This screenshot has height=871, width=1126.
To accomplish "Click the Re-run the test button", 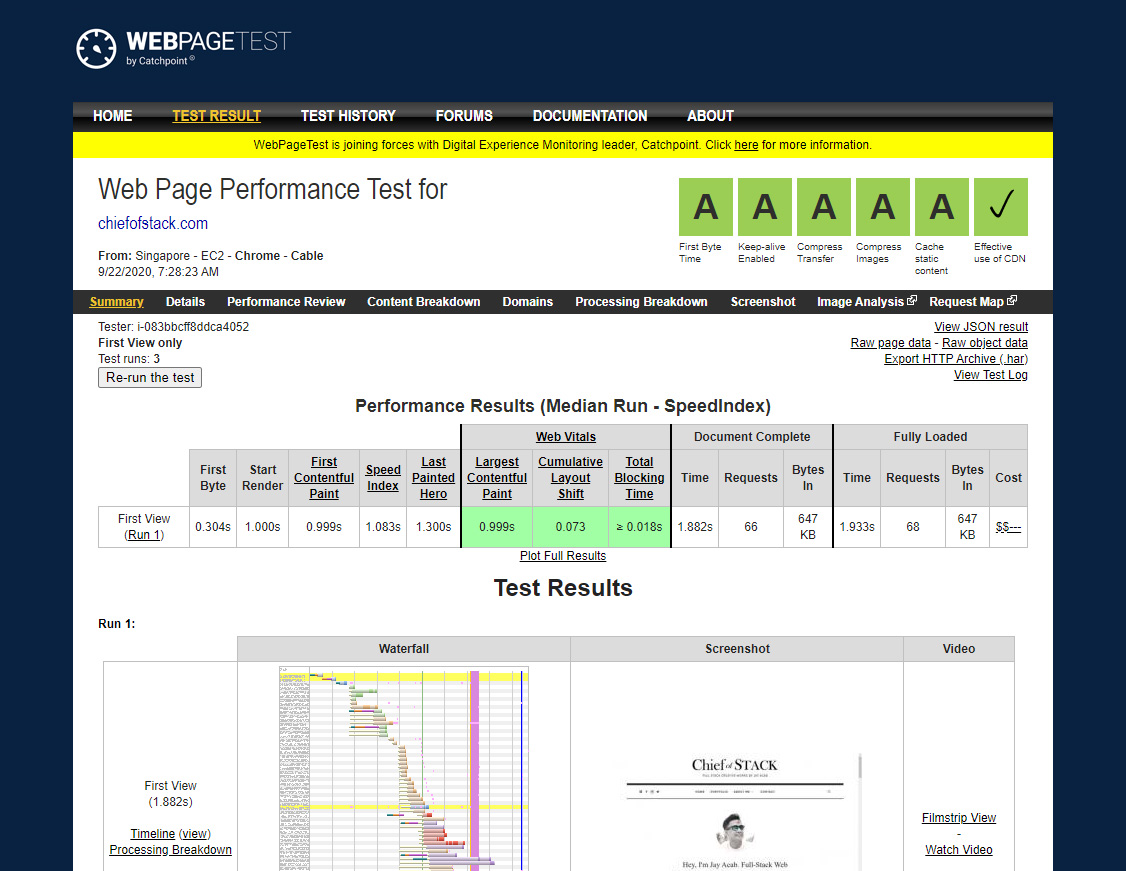I will pos(150,378).
